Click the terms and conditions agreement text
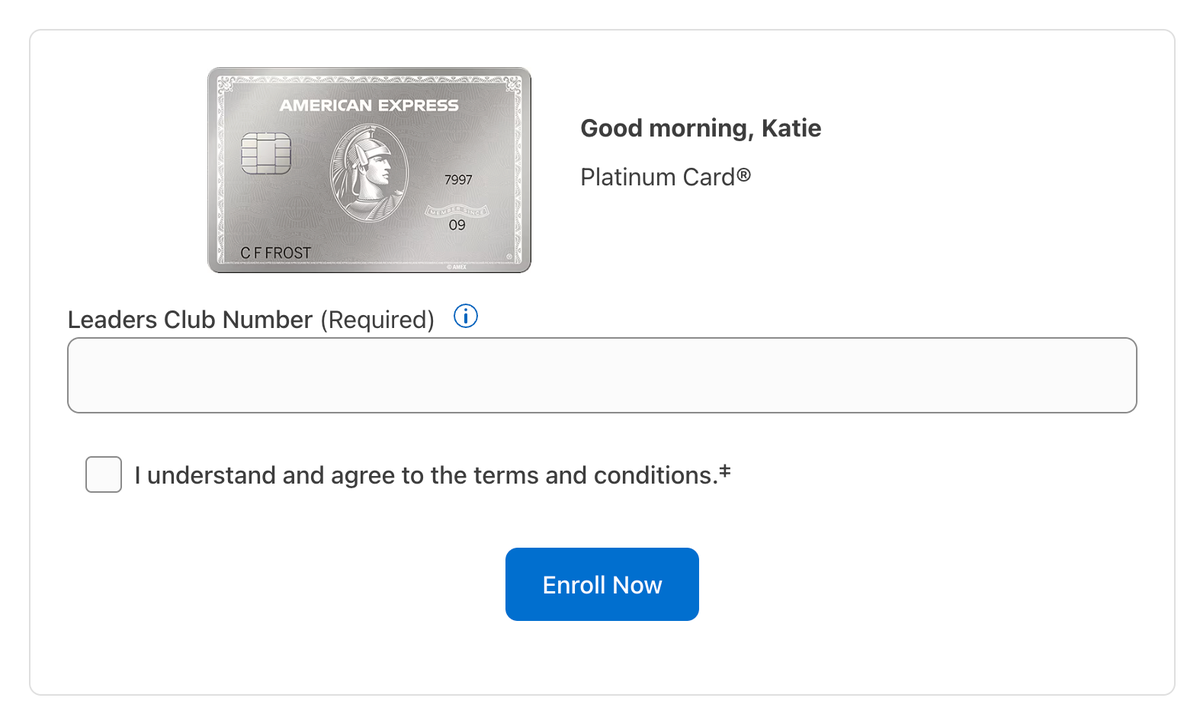This screenshot has width=1200, height=714. (426, 475)
